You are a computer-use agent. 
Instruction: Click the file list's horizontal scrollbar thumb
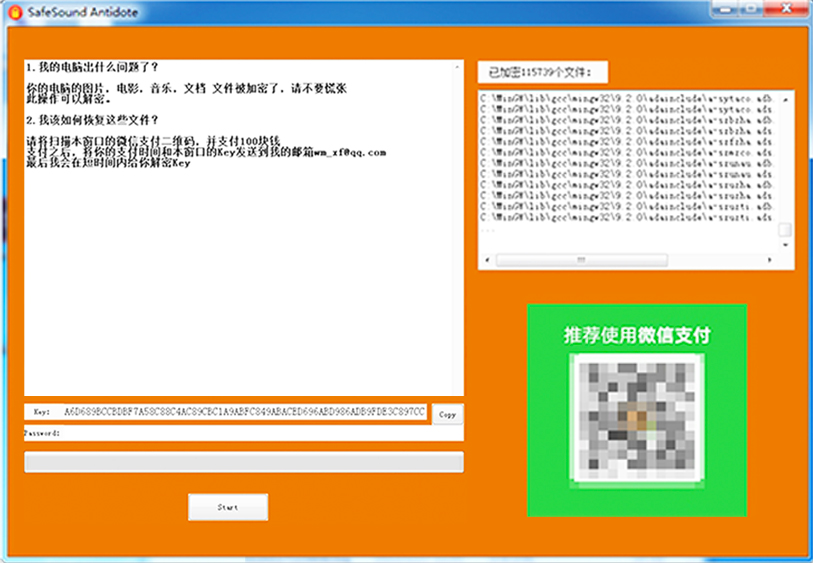coord(582,260)
